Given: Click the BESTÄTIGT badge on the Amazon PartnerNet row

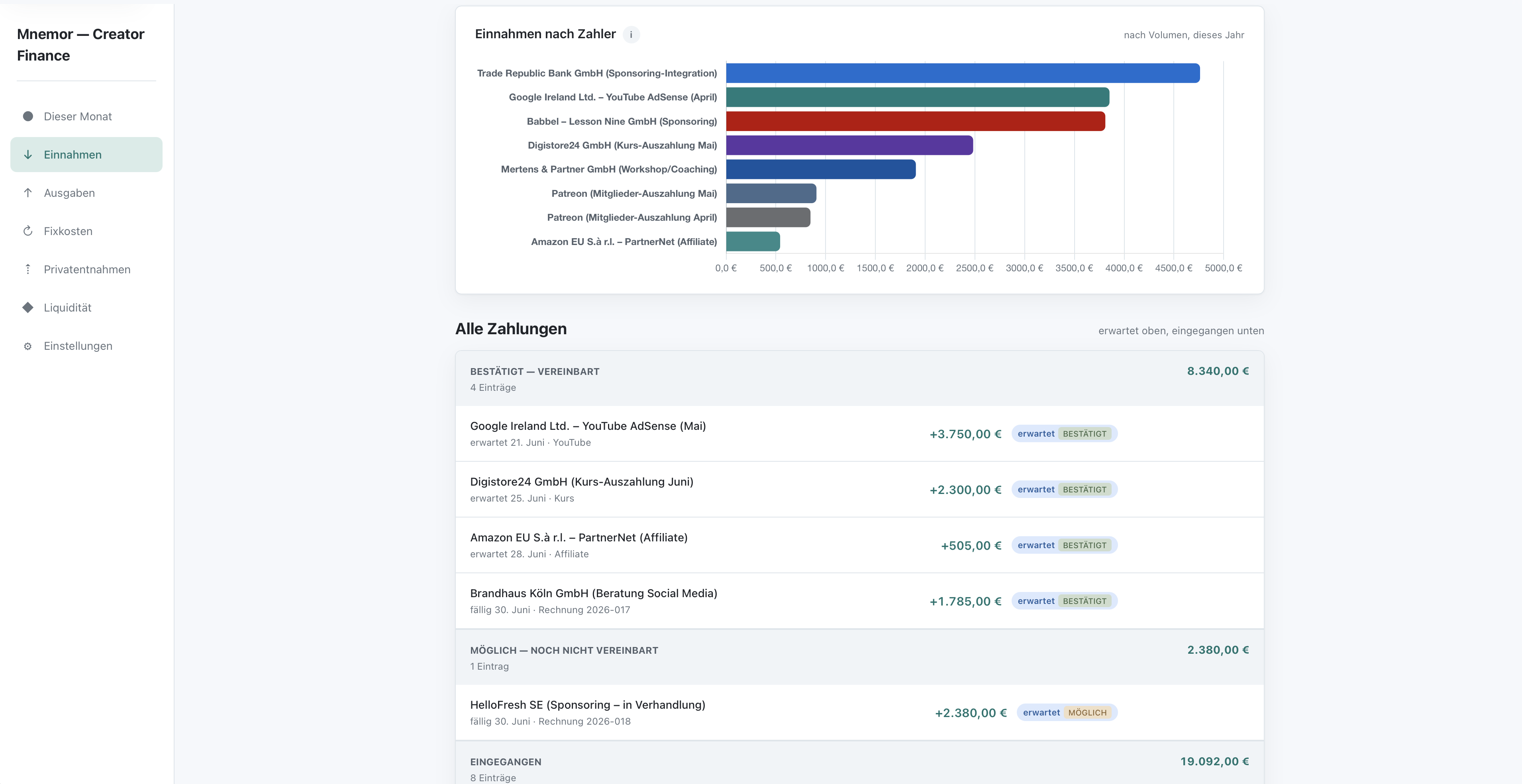Looking at the screenshot, I should pyautogui.click(x=1085, y=545).
